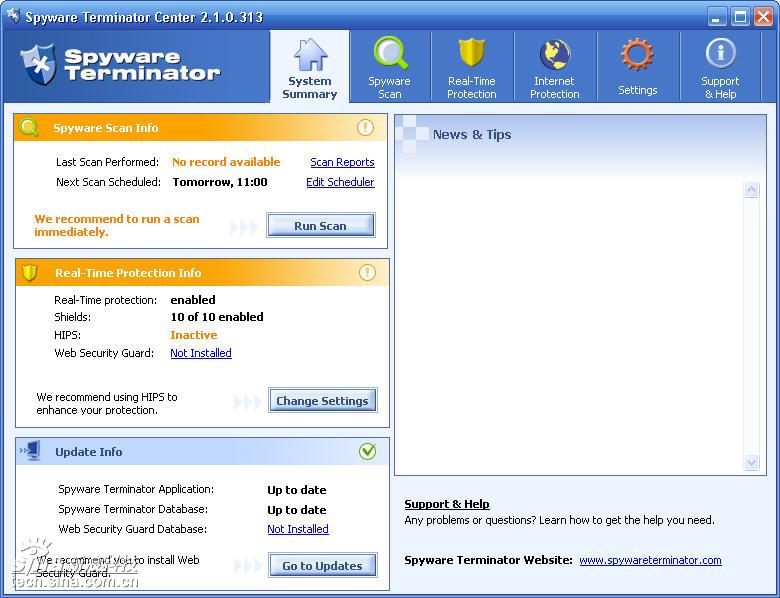Click warning icon in Spyware Scan Info header
Image resolution: width=780 pixels, height=598 pixels.
[x=365, y=127]
